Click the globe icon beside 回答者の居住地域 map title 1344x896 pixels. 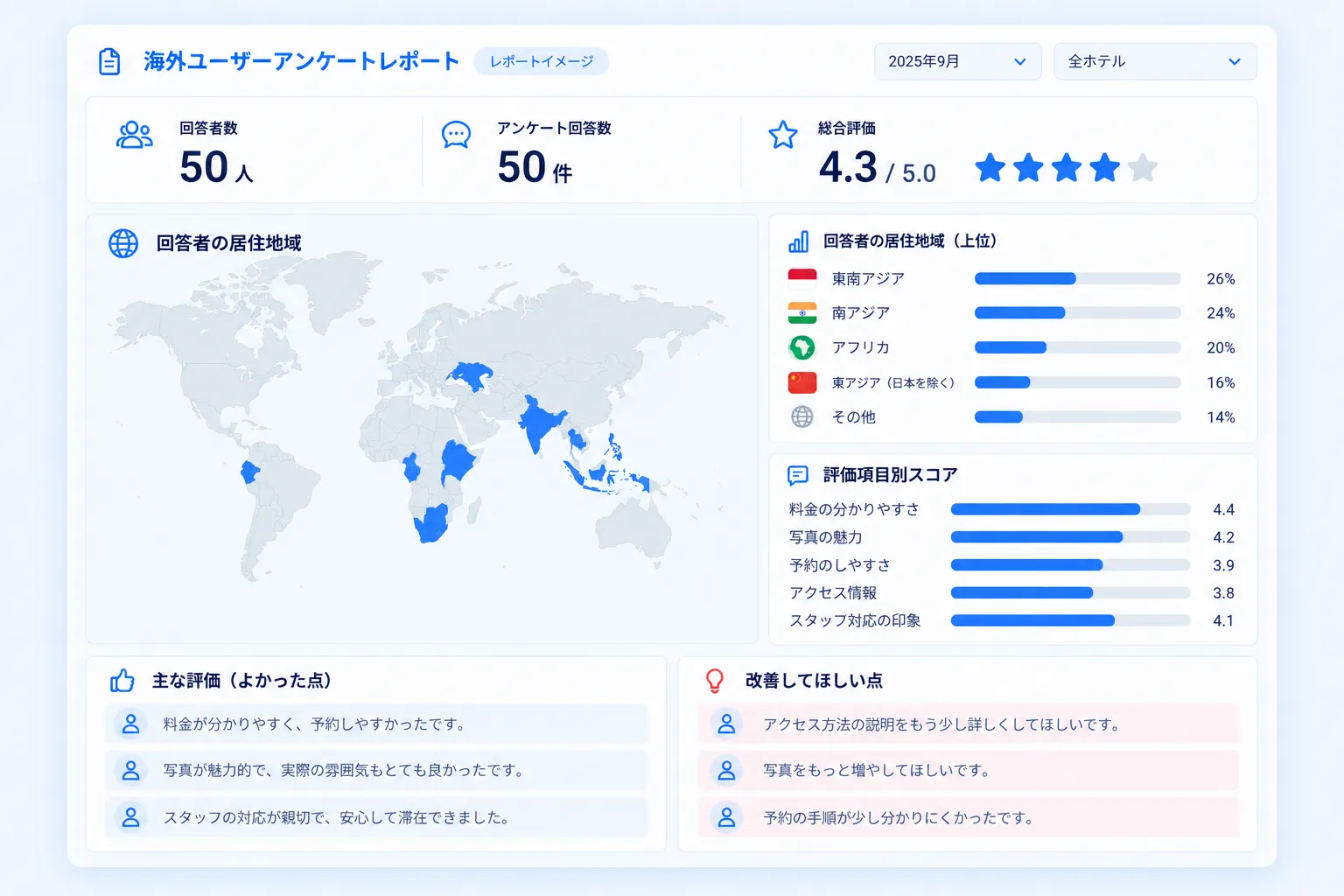click(123, 243)
